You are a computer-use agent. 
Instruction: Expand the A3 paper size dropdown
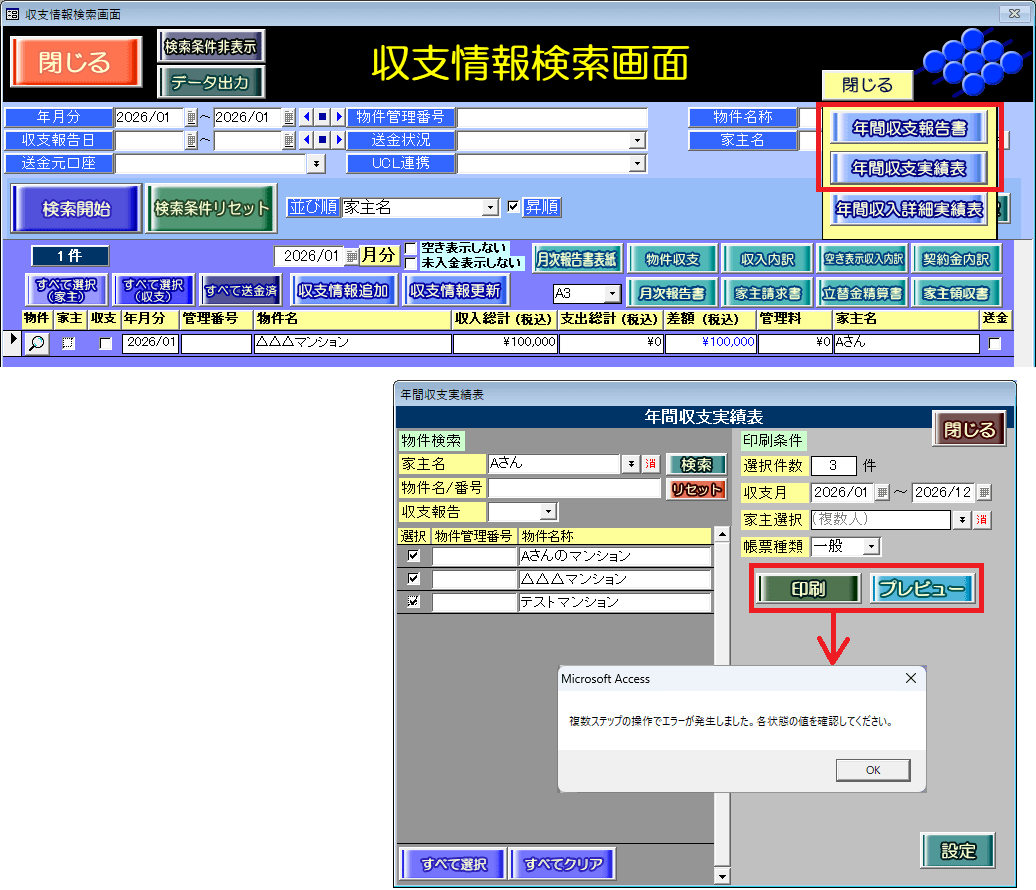(x=612, y=294)
